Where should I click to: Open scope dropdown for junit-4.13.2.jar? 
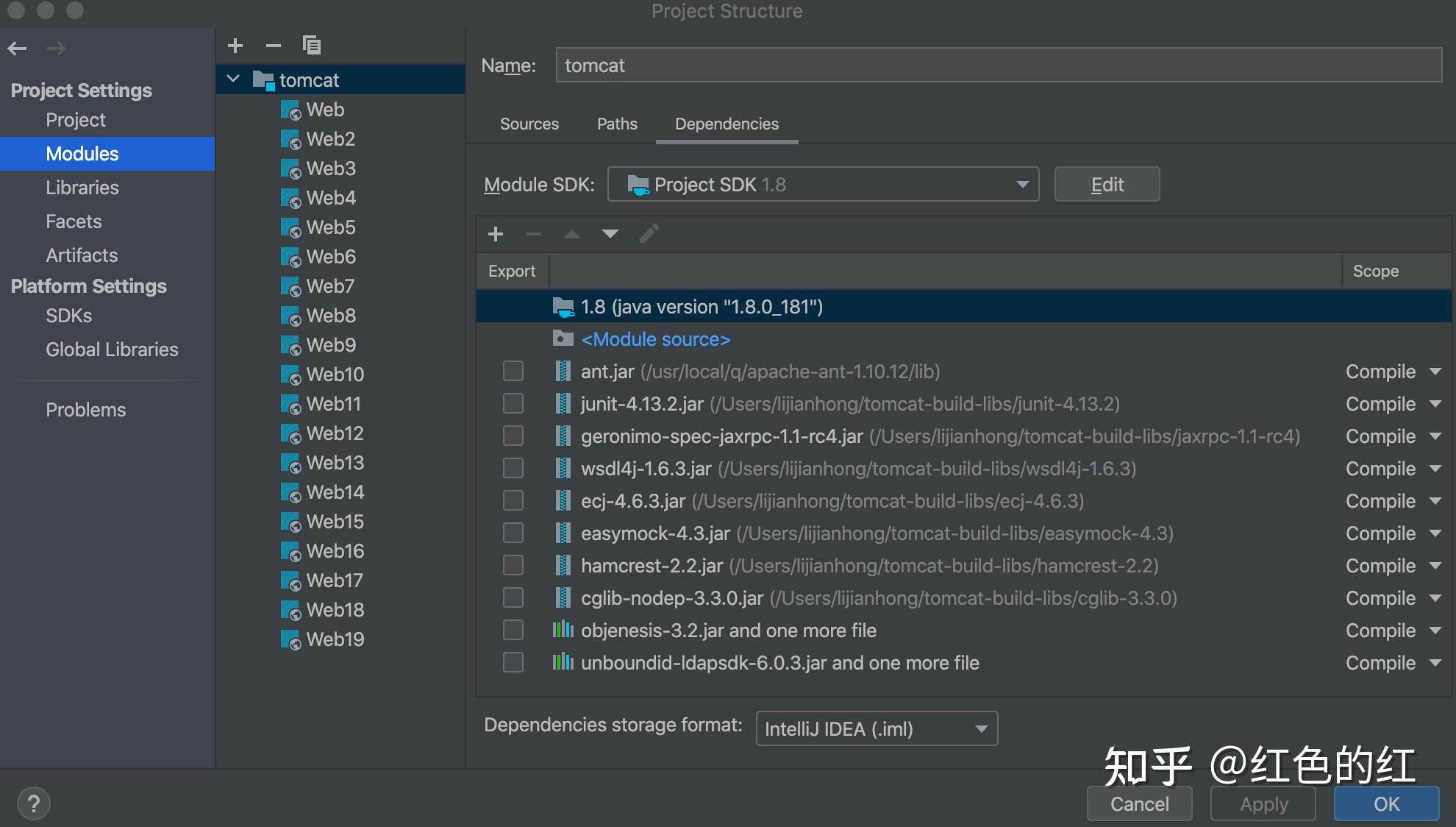(x=1435, y=404)
